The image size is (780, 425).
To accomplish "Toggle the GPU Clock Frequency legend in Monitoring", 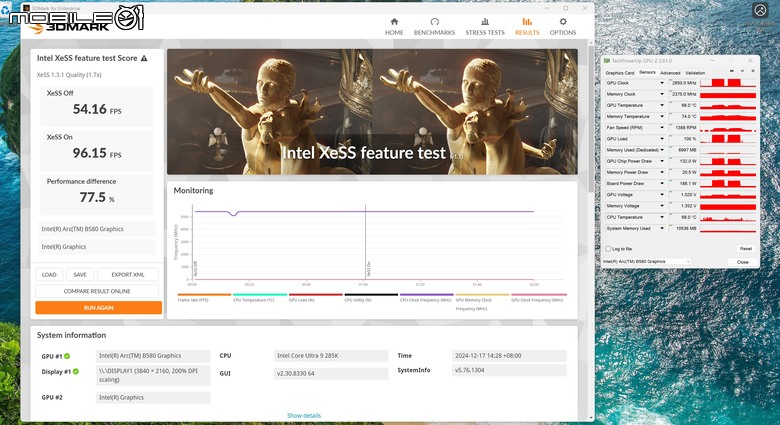I will [x=538, y=298].
